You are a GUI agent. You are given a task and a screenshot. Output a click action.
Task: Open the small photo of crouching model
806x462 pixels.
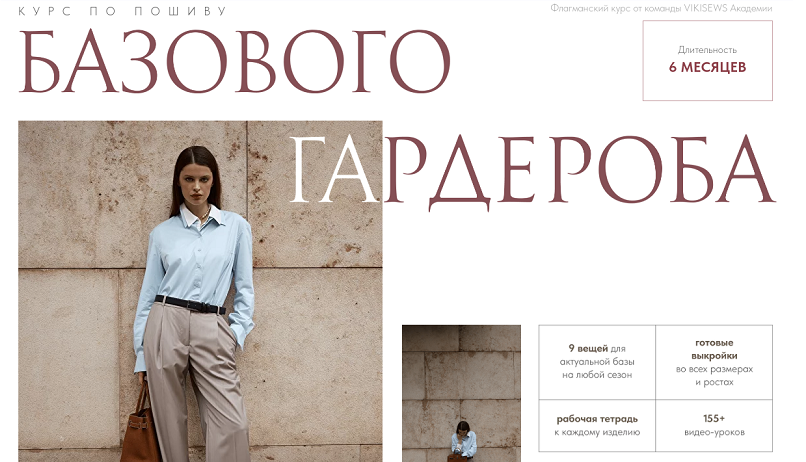pos(461,393)
